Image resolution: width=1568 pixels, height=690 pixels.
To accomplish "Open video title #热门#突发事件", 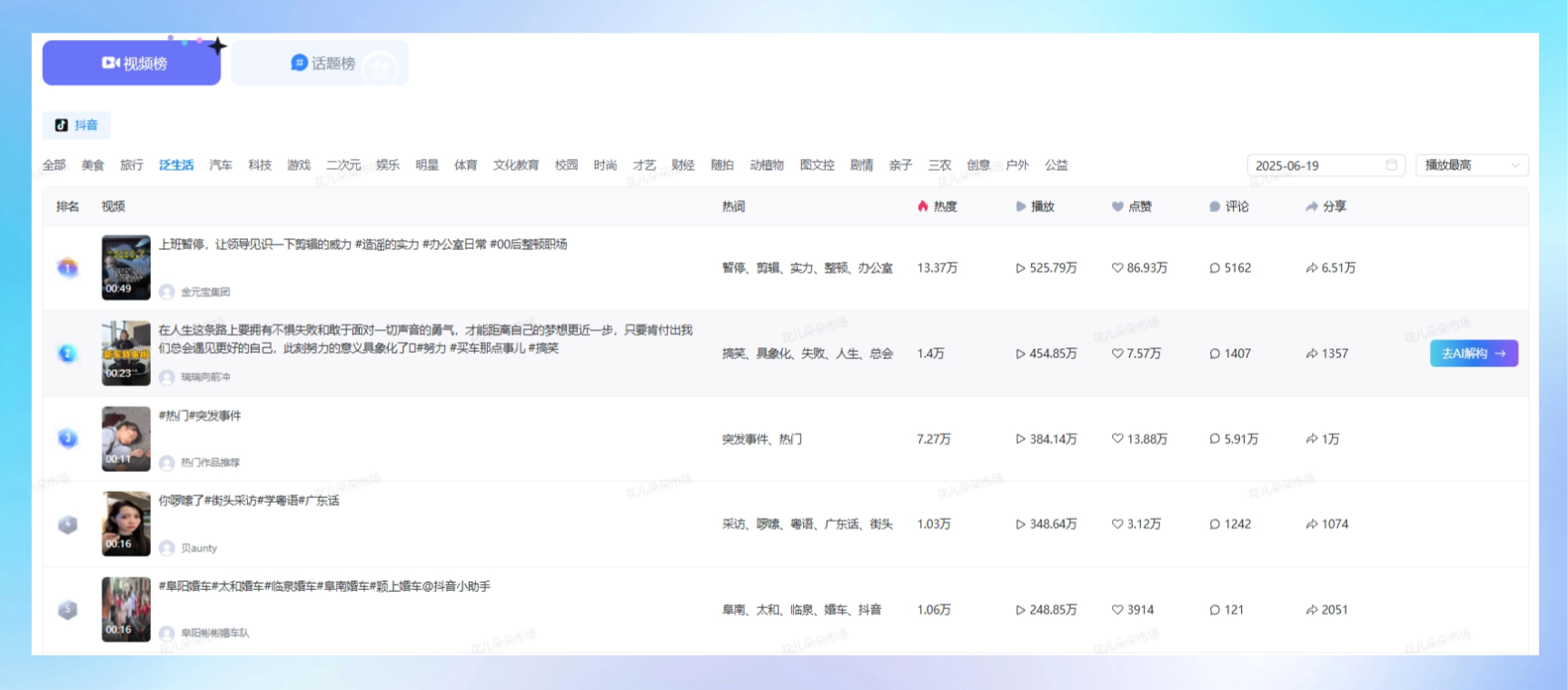I will click(x=200, y=415).
